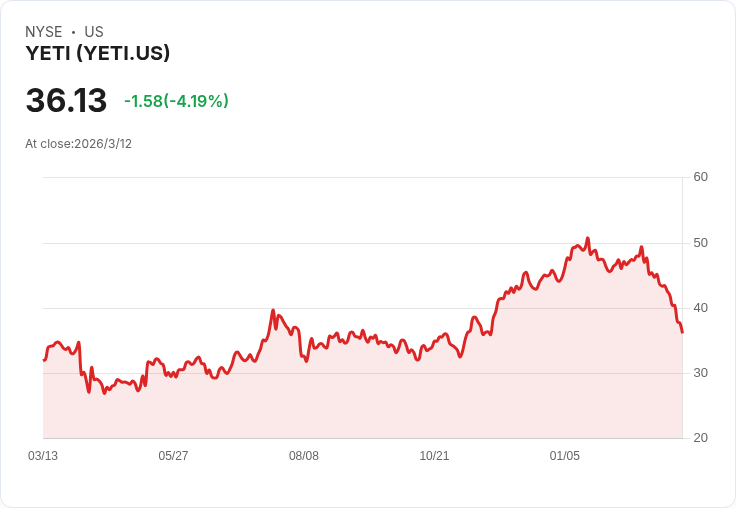Image resolution: width=736 pixels, height=508 pixels.
Task: Click the NYSE exchange label
Action: coord(44,32)
